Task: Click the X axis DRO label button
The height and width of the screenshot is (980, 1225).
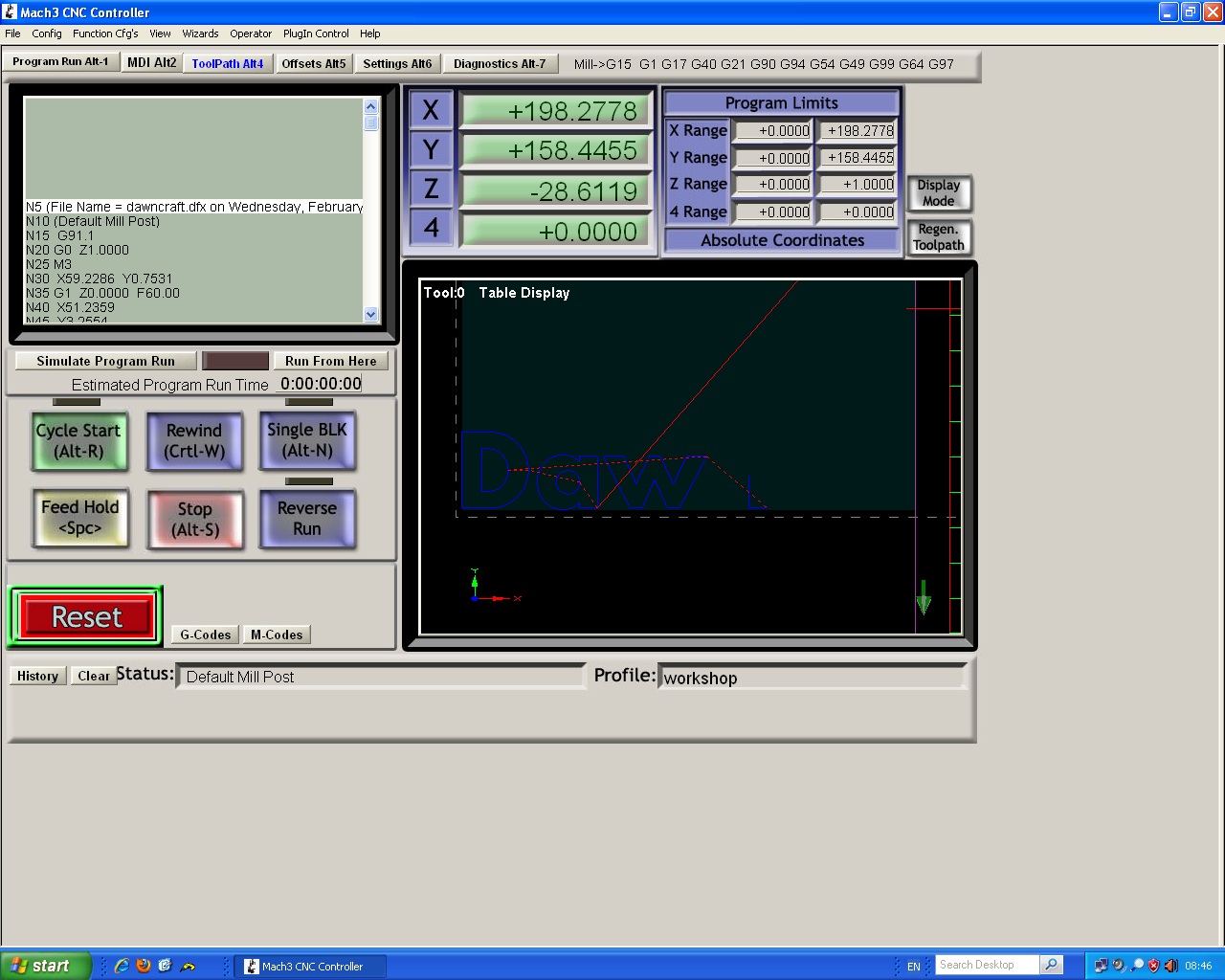Action: click(431, 110)
